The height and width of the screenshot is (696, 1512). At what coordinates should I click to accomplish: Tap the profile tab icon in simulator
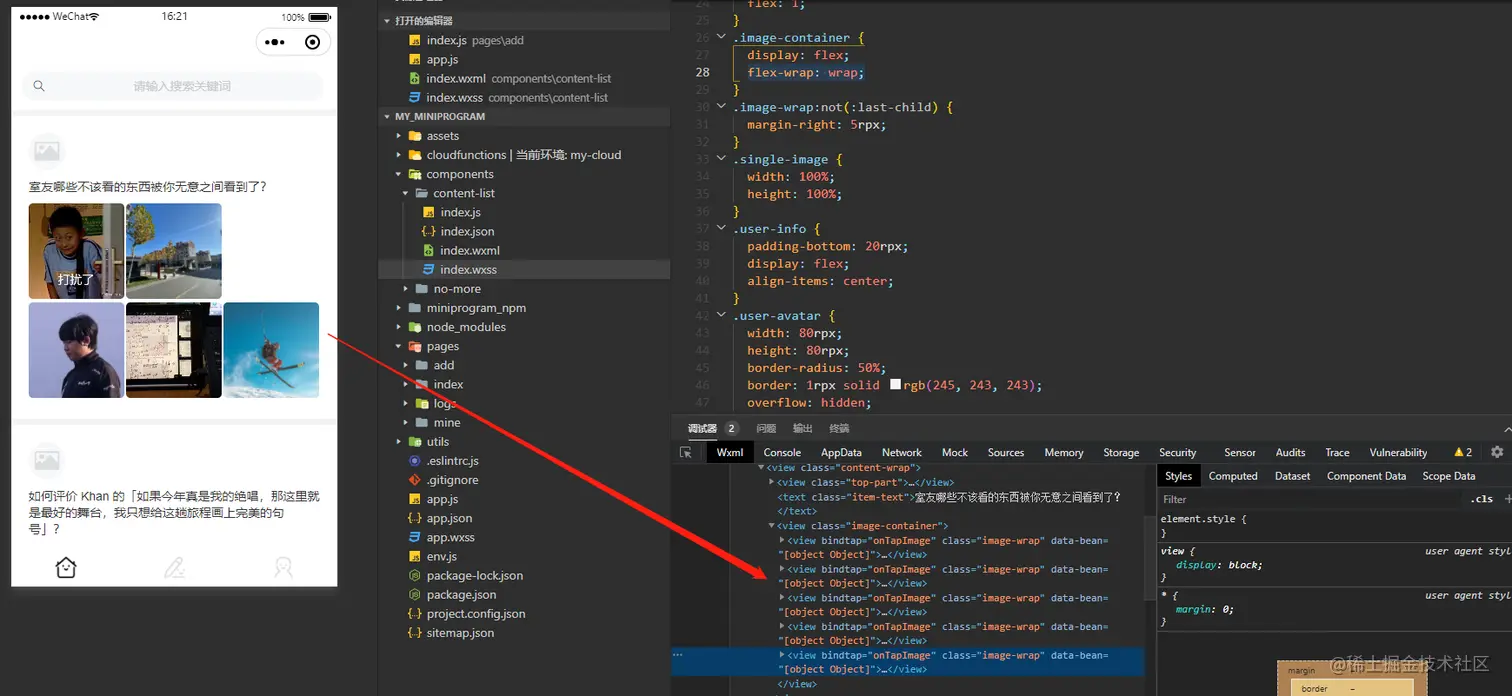[x=283, y=567]
